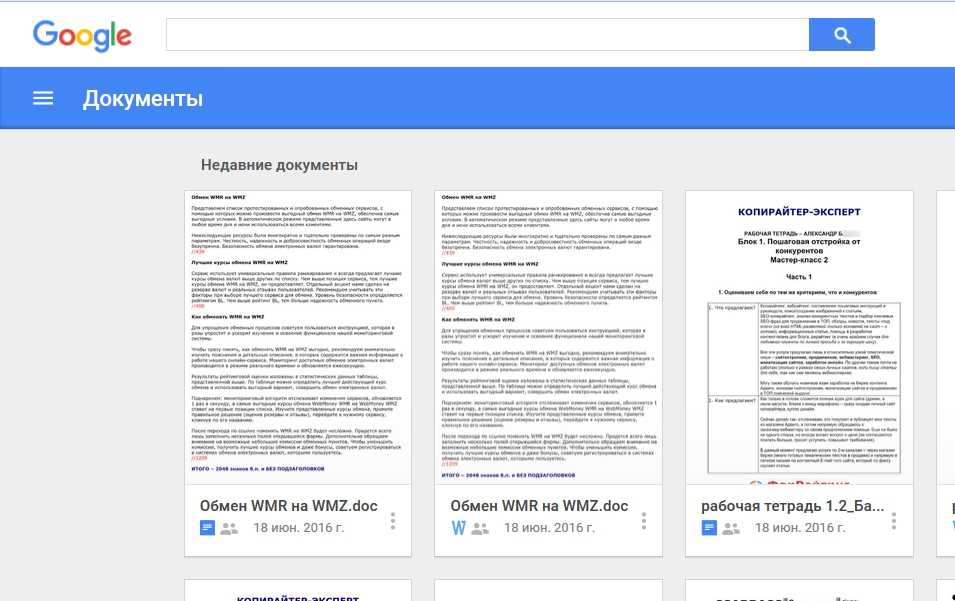Open first Обмен WMR на WMZ.doc title
The height and width of the screenshot is (601, 955).
[x=288, y=505]
